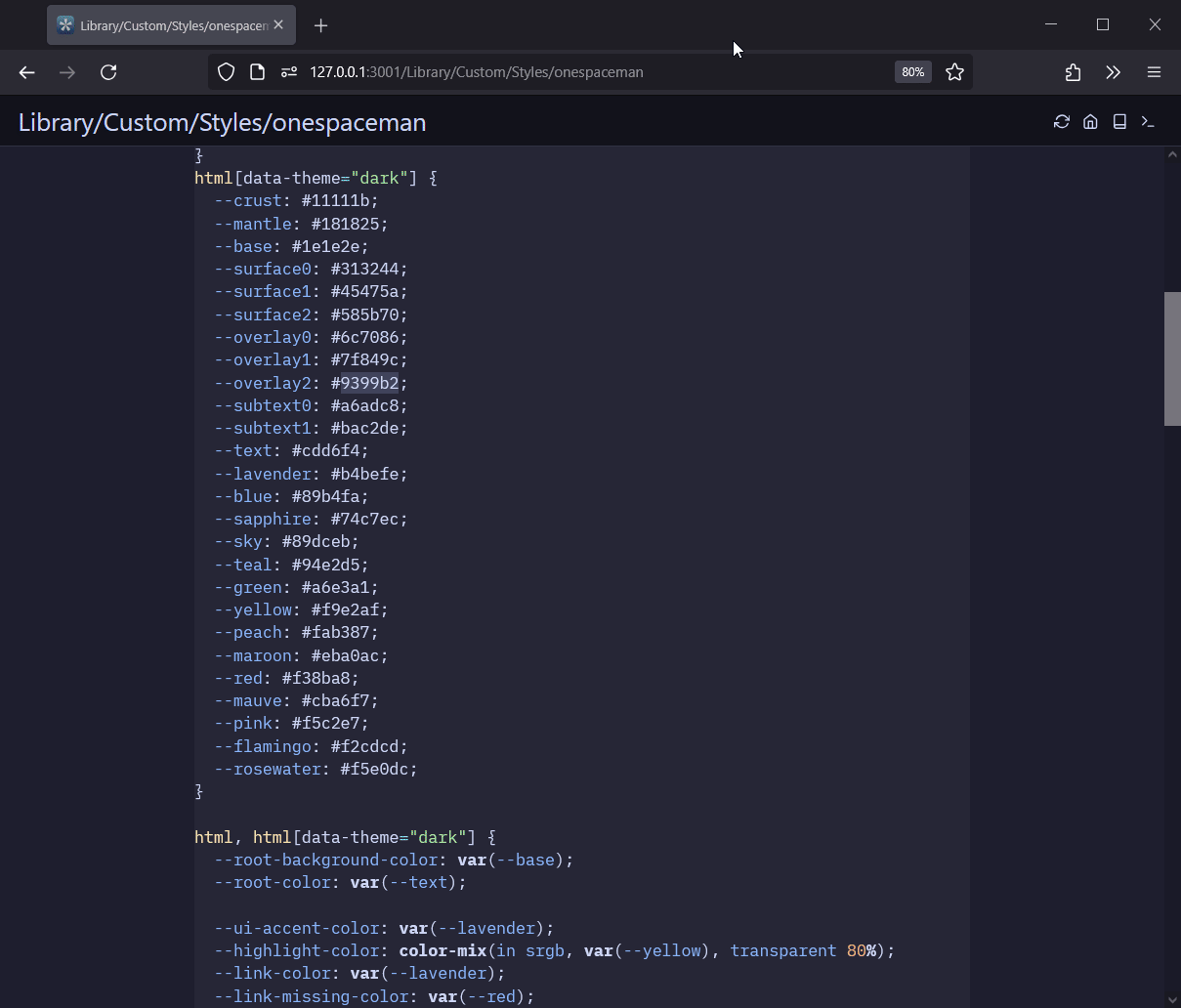Click the --link-missing-color property
This screenshot has width=1181, height=1008.
[x=312, y=996]
